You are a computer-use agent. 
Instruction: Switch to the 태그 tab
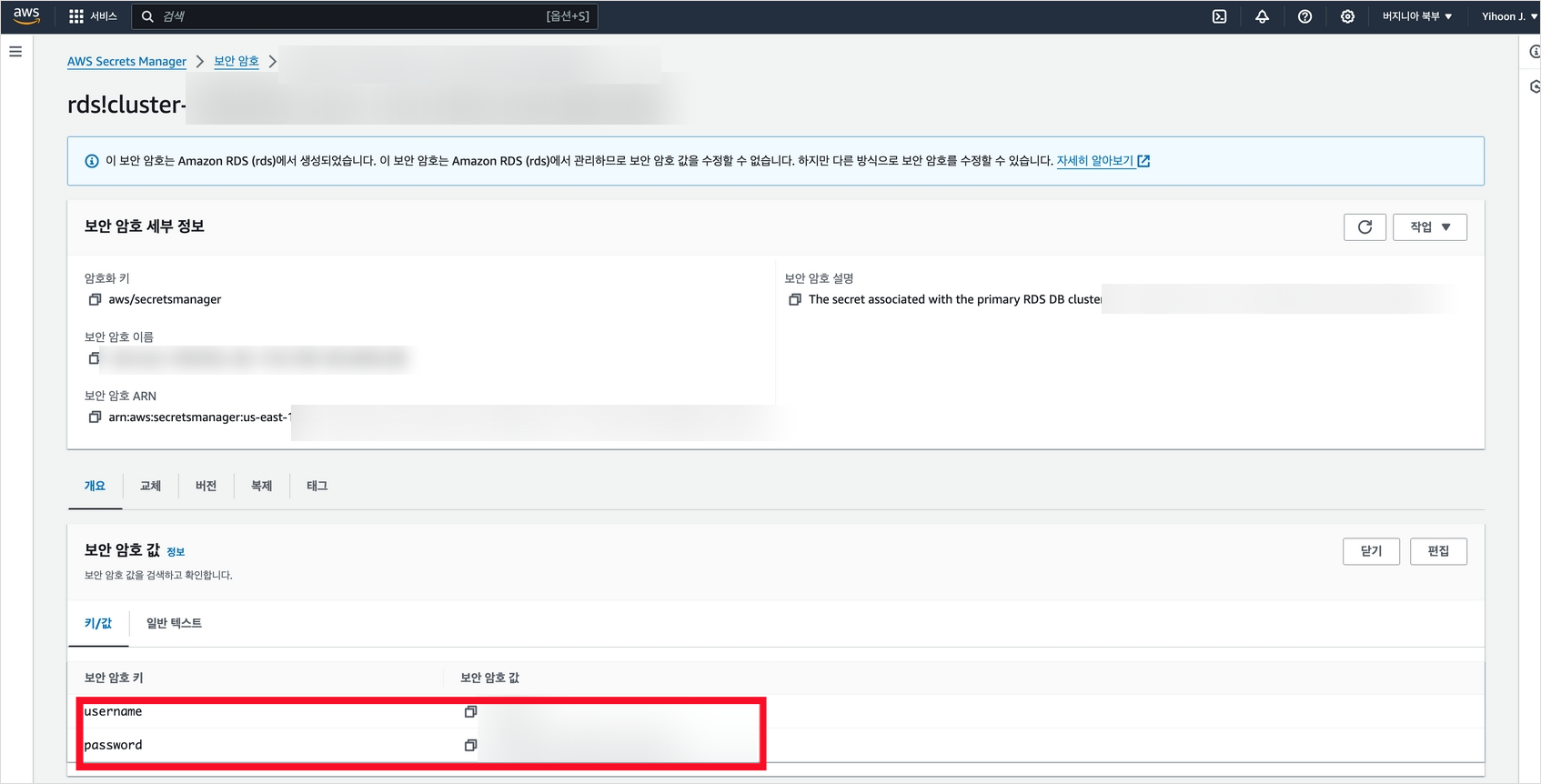[317, 486]
